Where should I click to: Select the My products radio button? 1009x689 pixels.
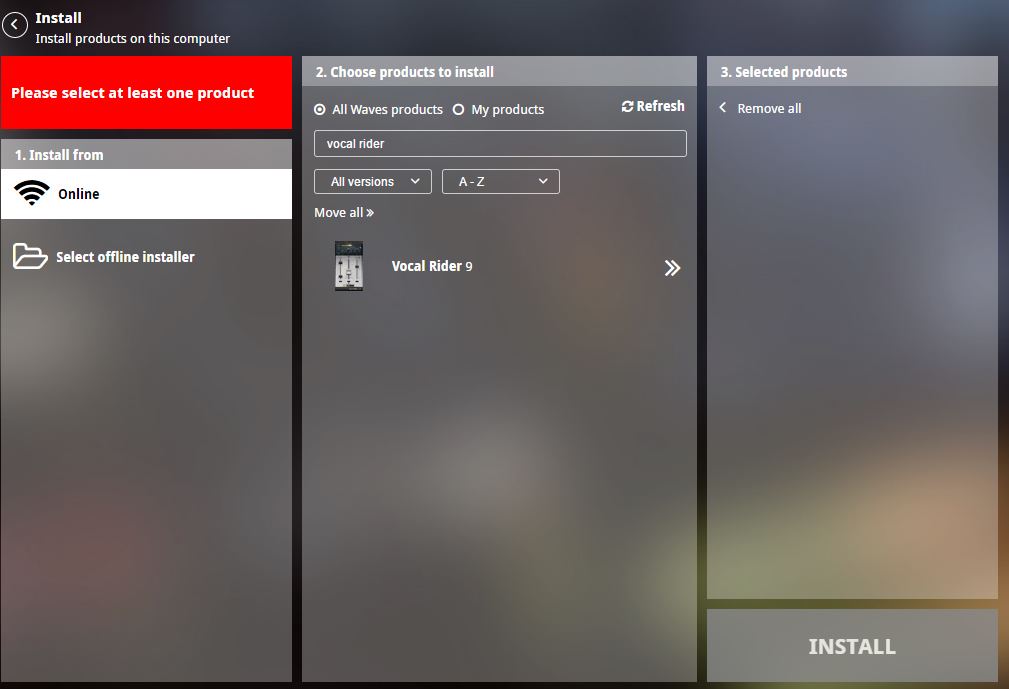point(458,110)
